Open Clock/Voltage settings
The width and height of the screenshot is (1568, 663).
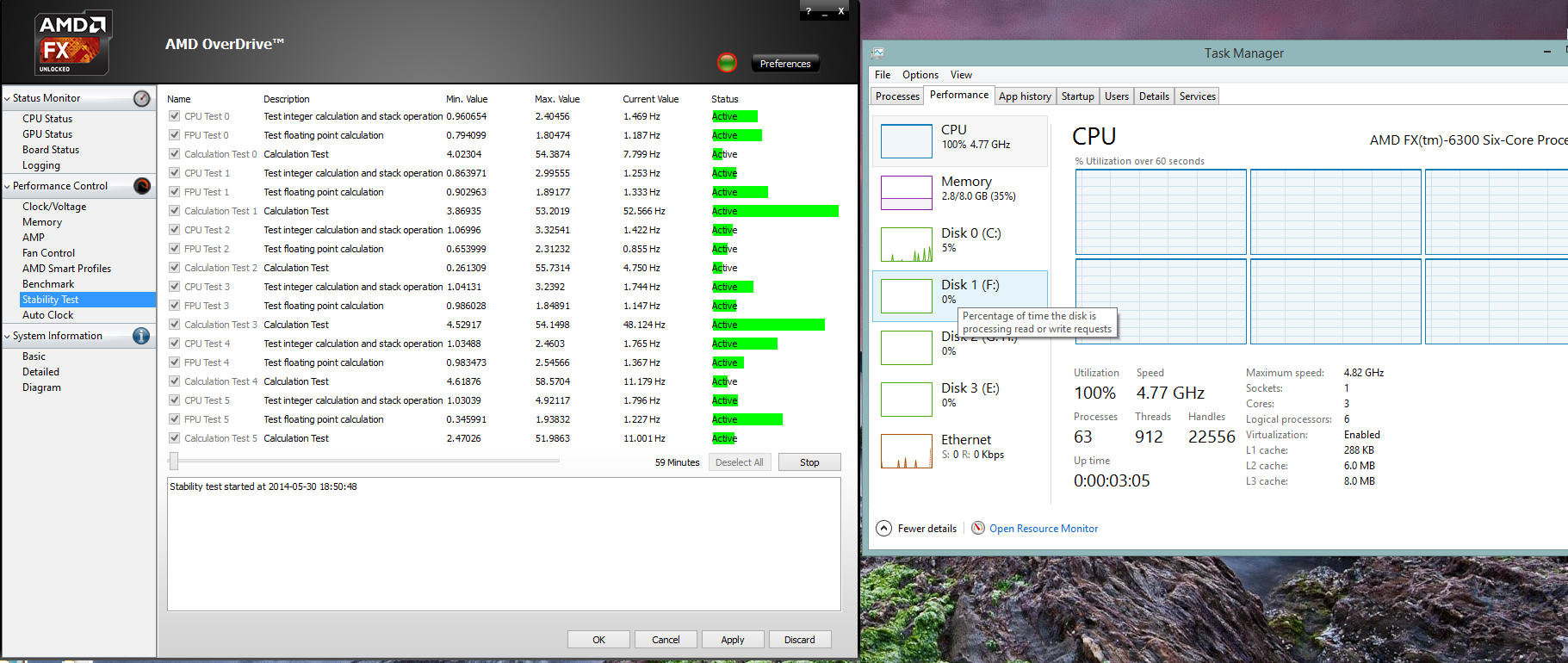point(54,207)
